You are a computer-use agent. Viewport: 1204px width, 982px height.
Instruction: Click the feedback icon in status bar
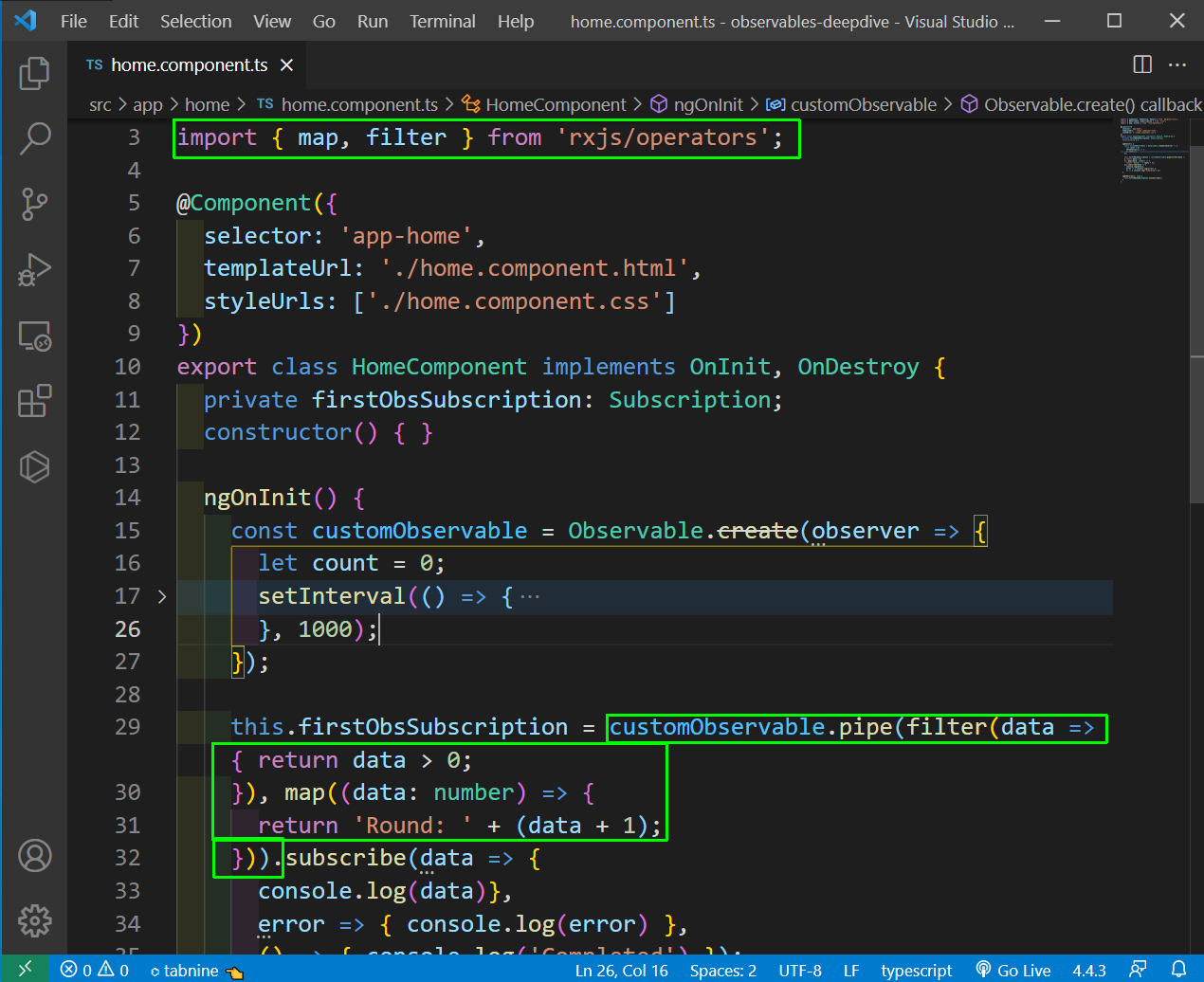(1138, 969)
